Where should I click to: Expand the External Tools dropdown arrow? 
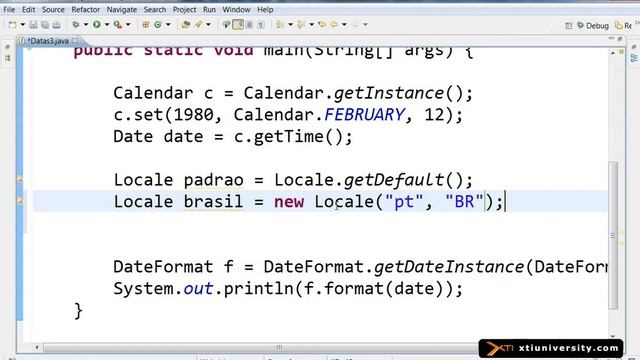point(128,25)
